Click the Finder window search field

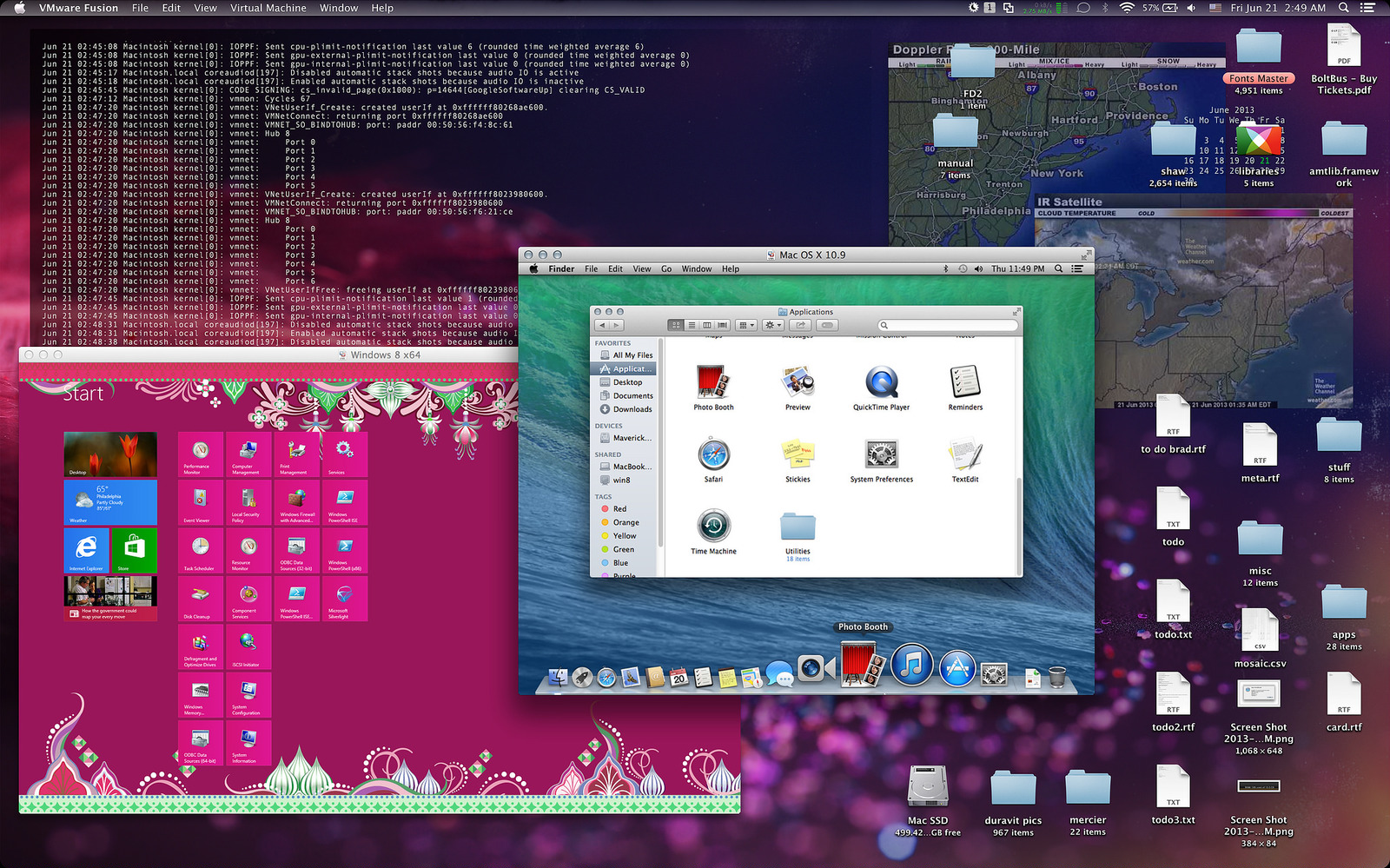coord(947,325)
